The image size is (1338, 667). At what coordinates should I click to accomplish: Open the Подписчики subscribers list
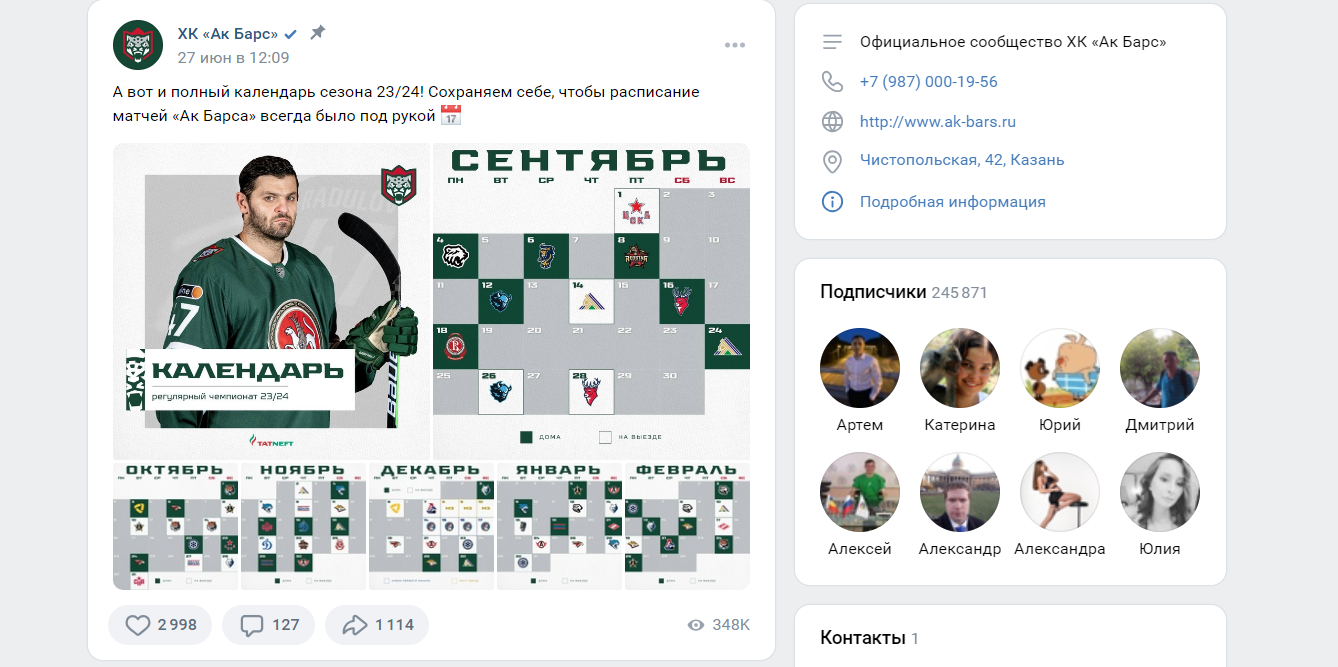pyautogui.click(x=873, y=292)
